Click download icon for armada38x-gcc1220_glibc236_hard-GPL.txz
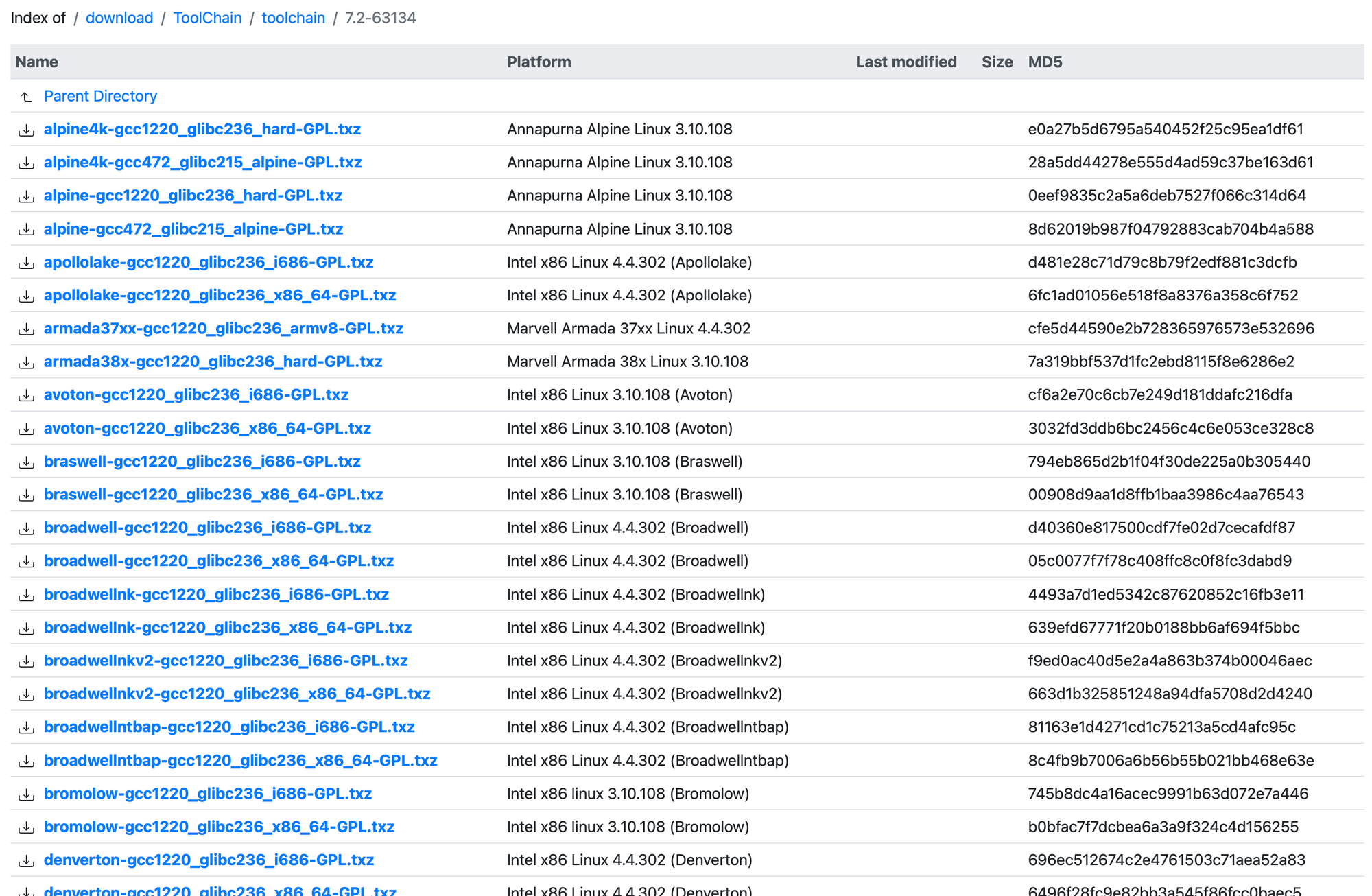The height and width of the screenshot is (896, 1372). 26,362
